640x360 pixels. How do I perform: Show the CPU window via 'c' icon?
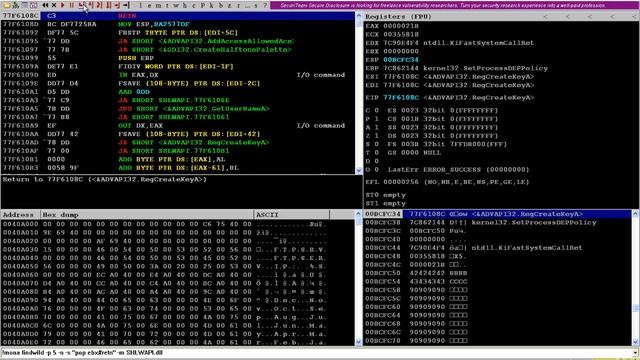(x=193, y=5)
